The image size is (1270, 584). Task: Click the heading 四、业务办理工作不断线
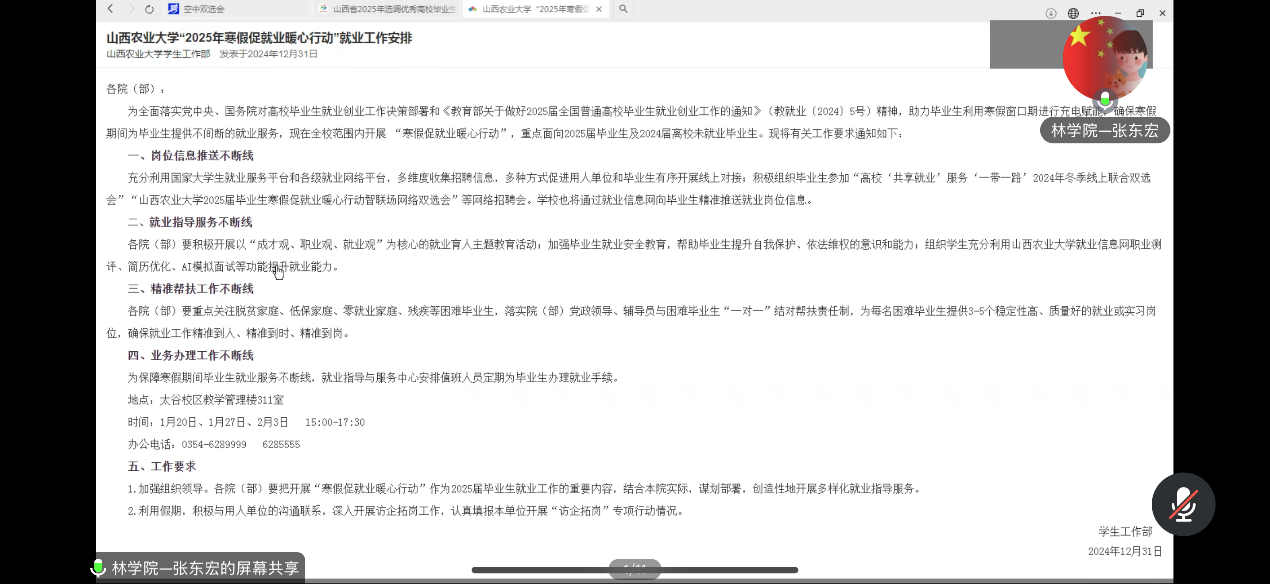190,355
